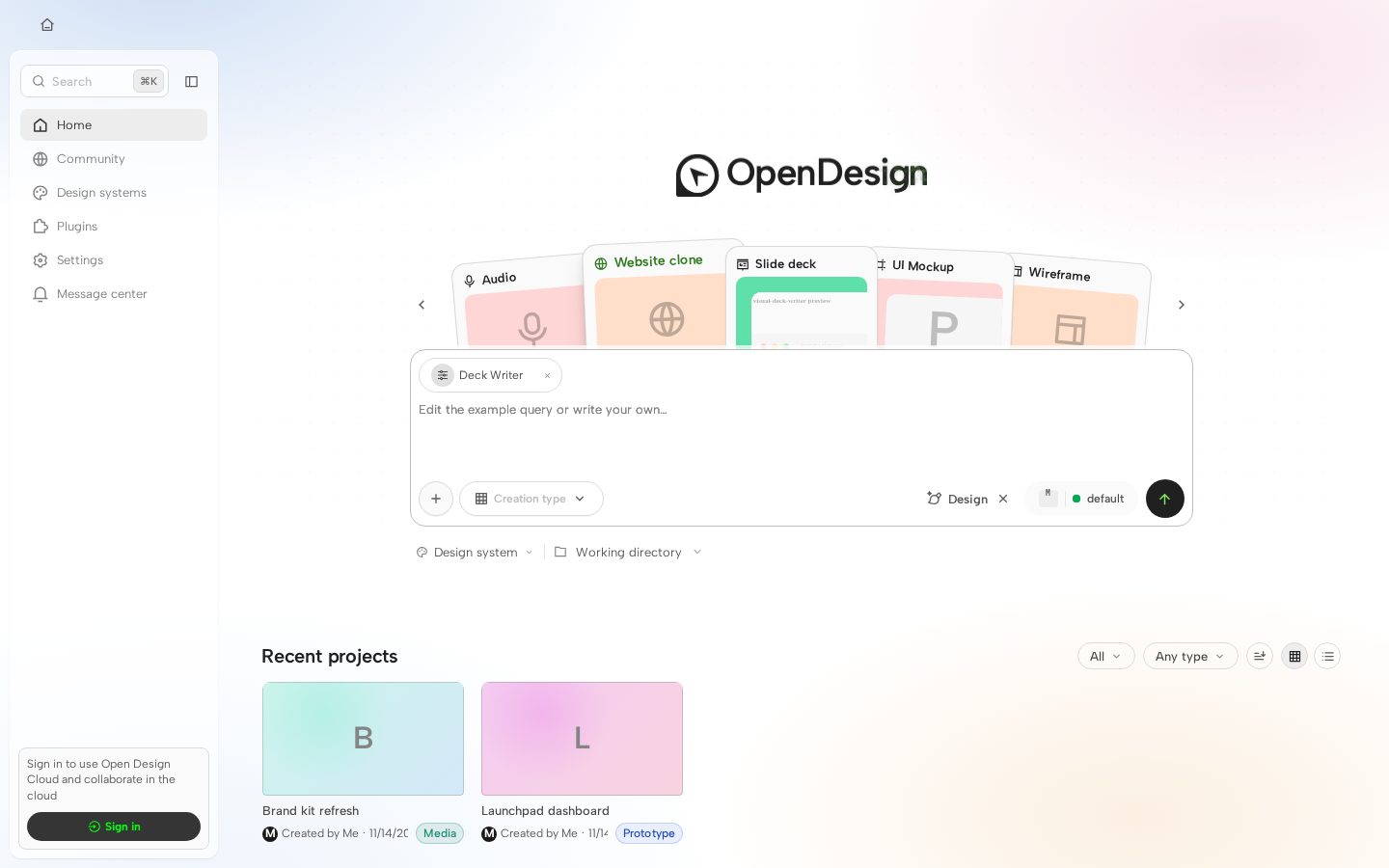This screenshot has width=1389, height=868.
Task: Select the Website clone template card
Action: tap(656, 294)
